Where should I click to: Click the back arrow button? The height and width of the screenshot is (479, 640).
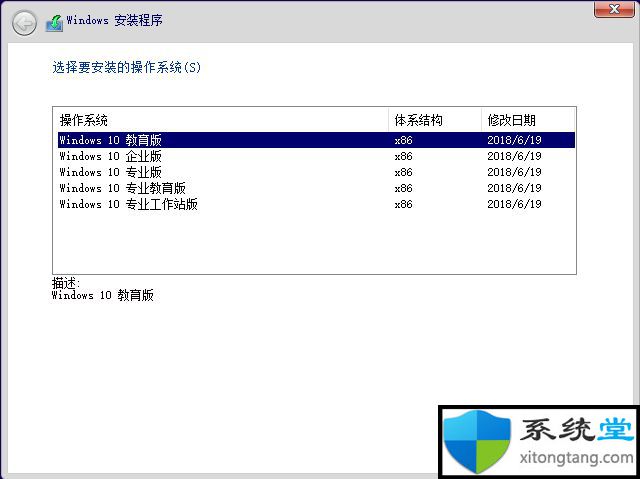coord(24,23)
